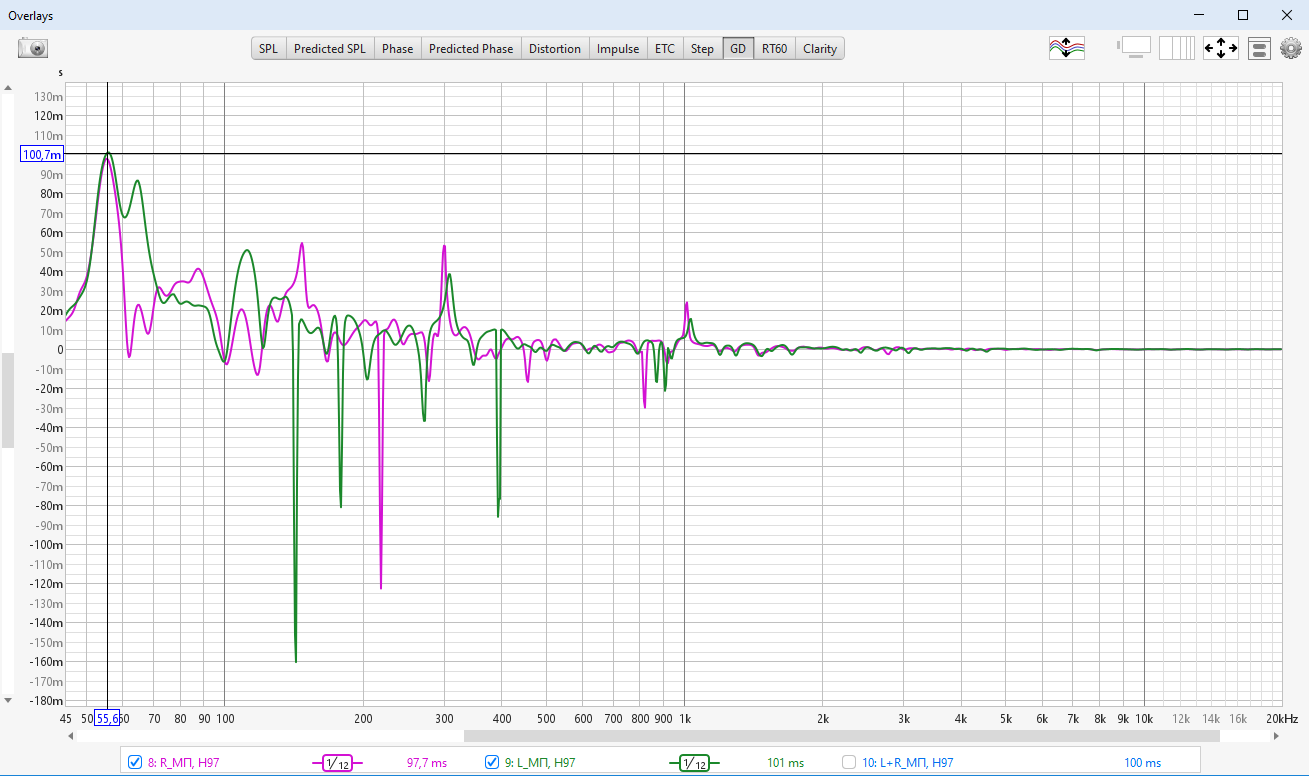
Task: Click the green 1/12 smoothing icon
Action: tap(689, 763)
